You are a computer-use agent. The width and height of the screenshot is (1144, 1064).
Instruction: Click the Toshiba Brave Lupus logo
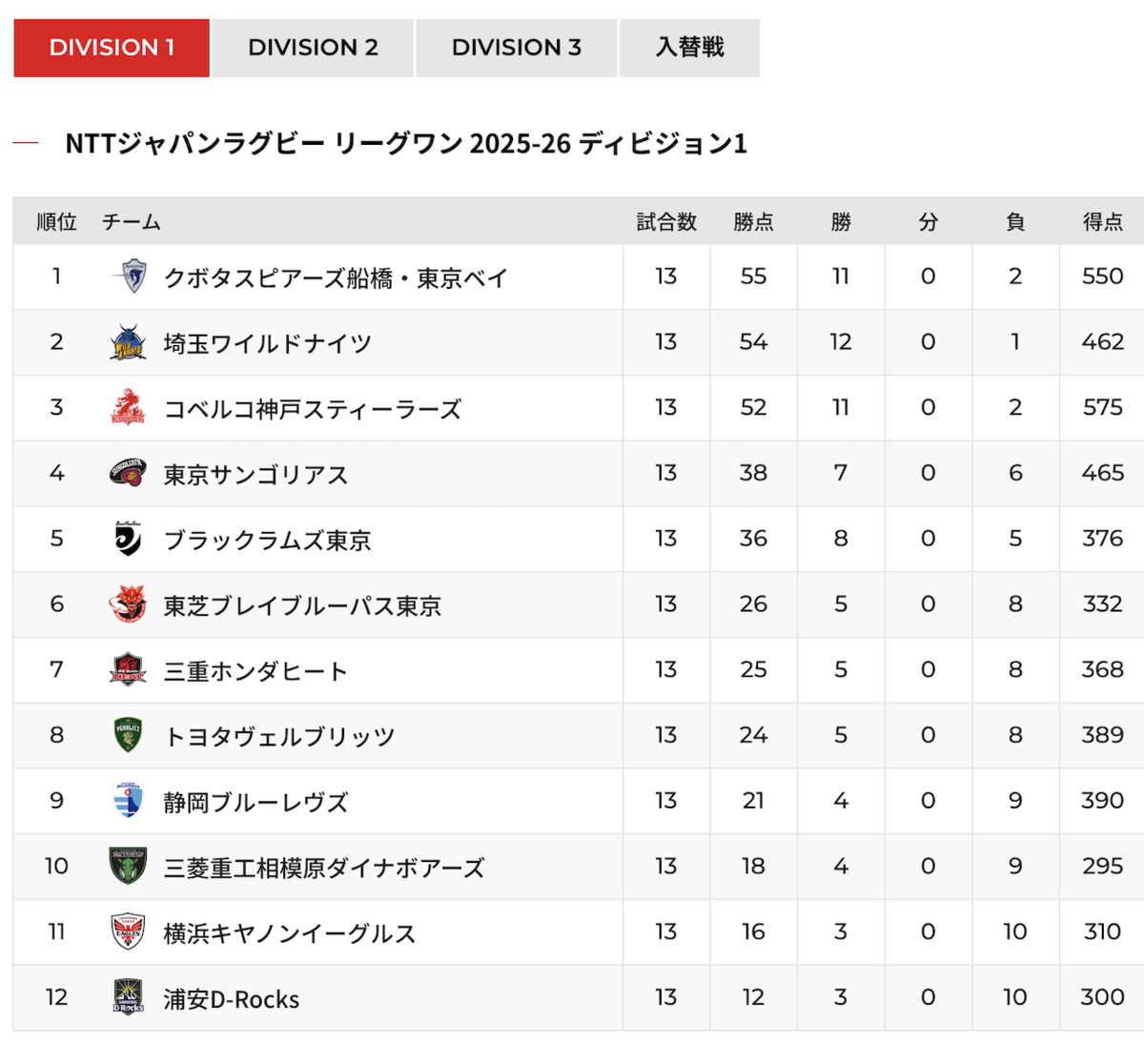tap(128, 604)
